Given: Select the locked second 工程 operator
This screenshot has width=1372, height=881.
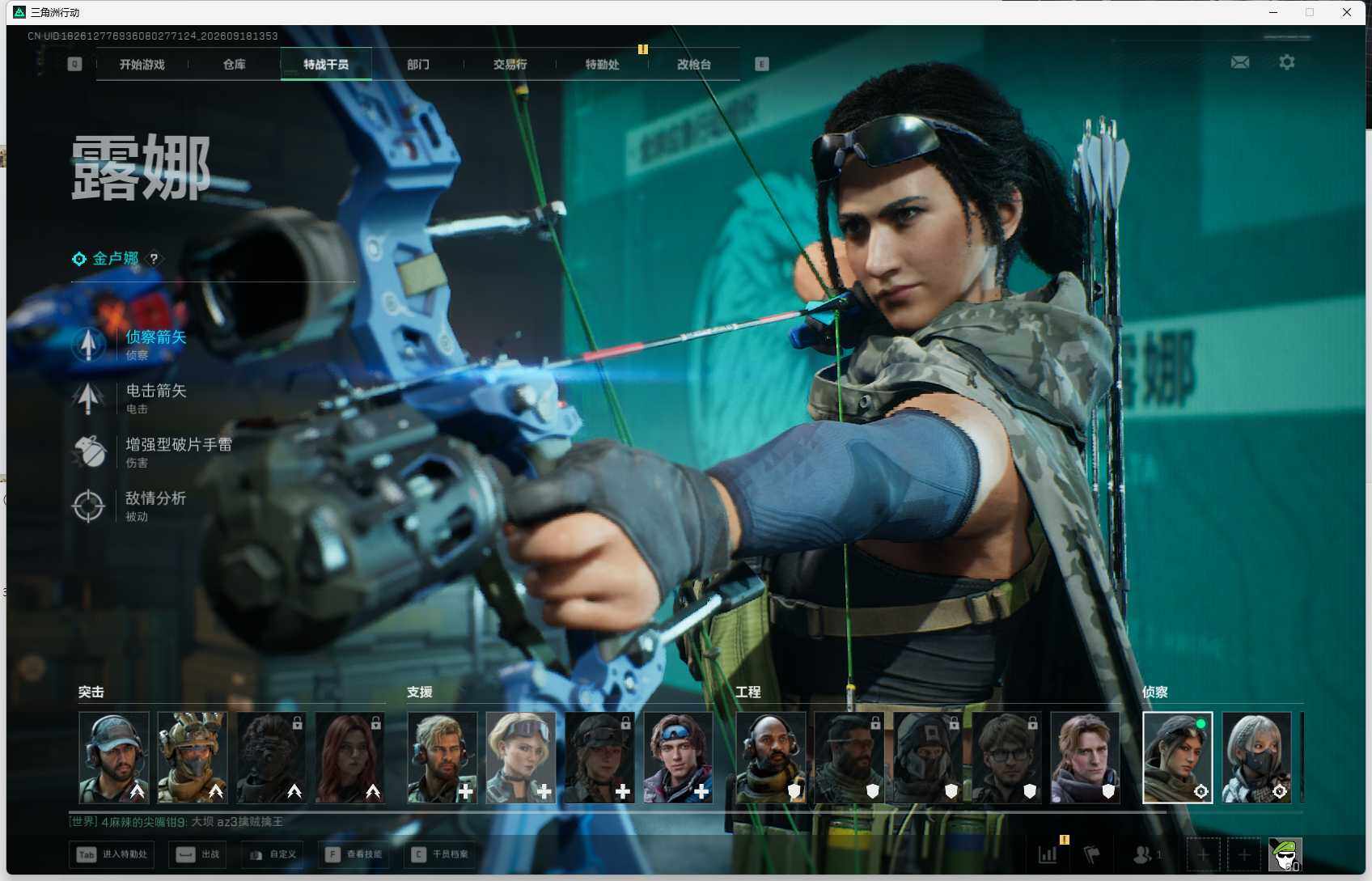Looking at the screenshot, I should pos(849,757).
